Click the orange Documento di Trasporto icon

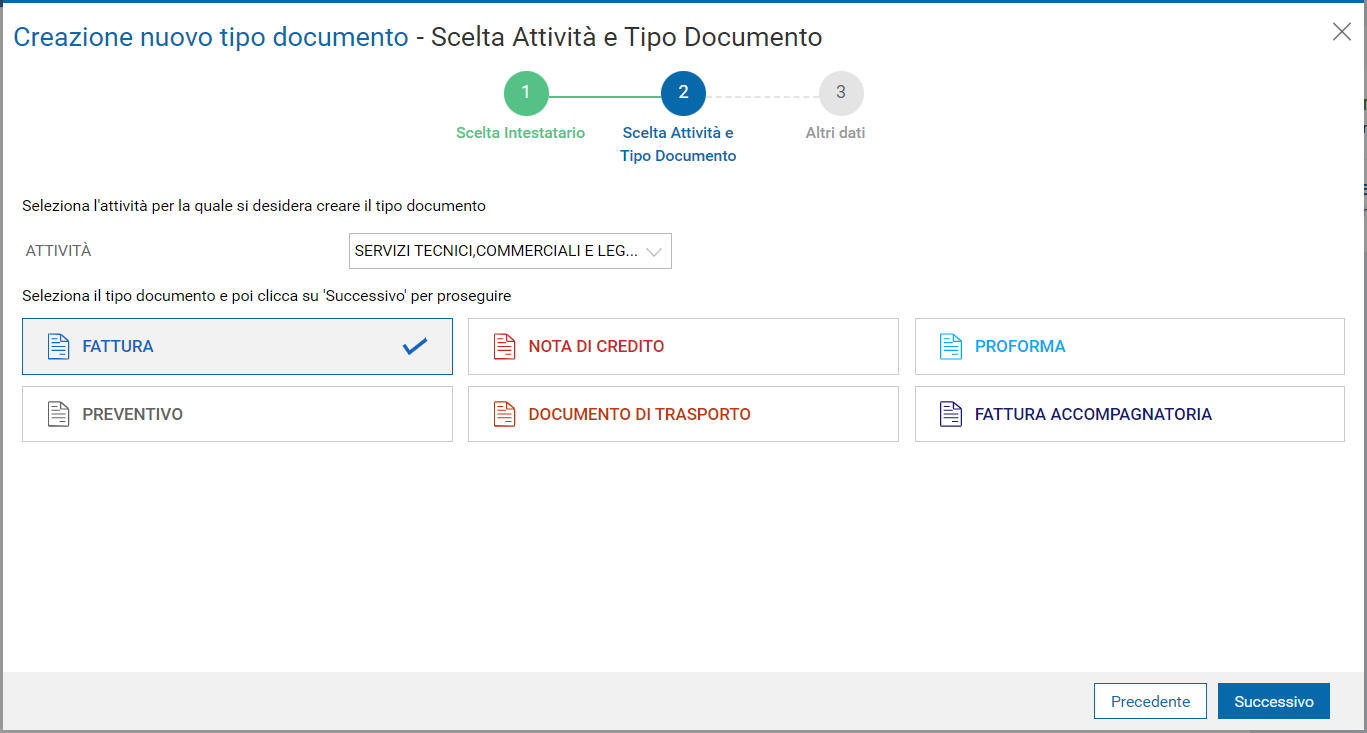(504, 414)
